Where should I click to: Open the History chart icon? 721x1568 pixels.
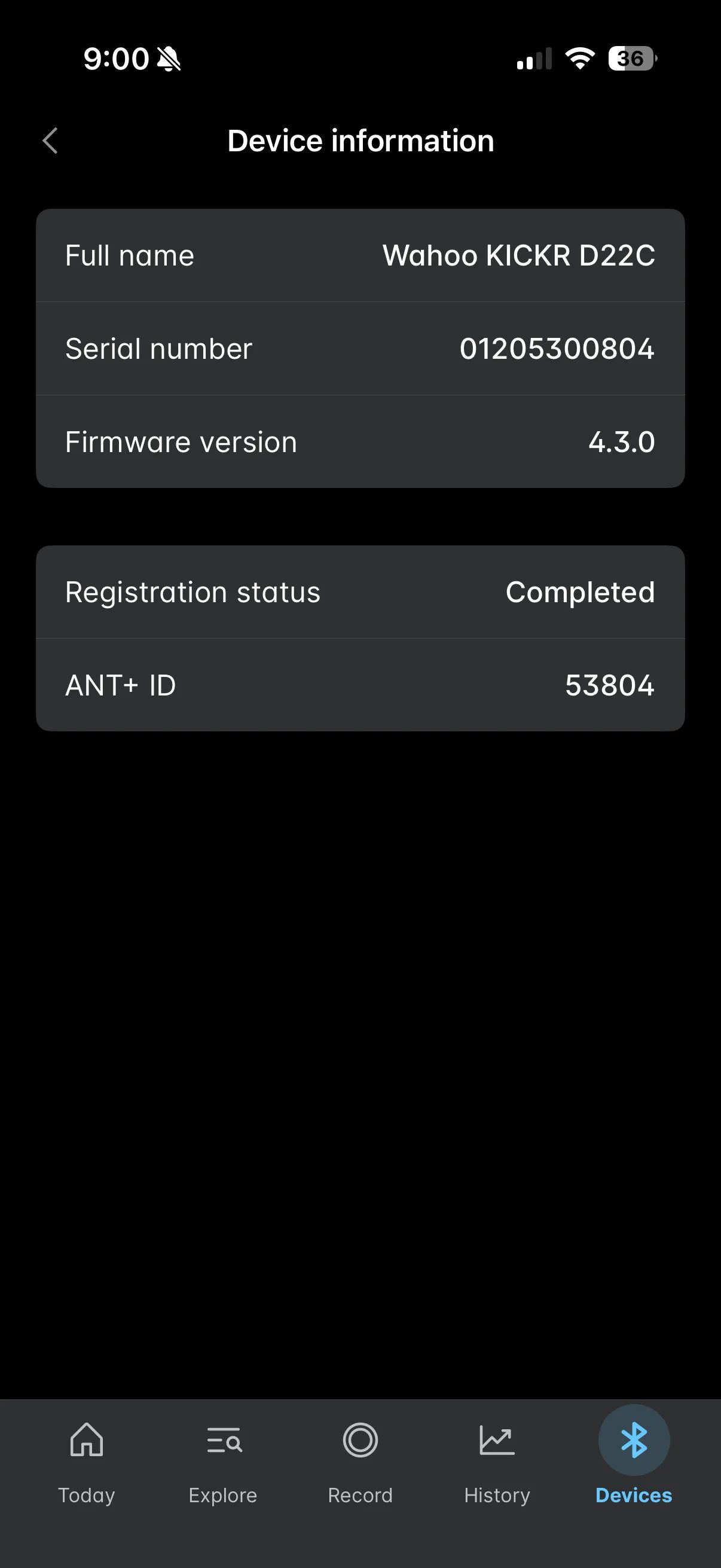pos(496,1440)
